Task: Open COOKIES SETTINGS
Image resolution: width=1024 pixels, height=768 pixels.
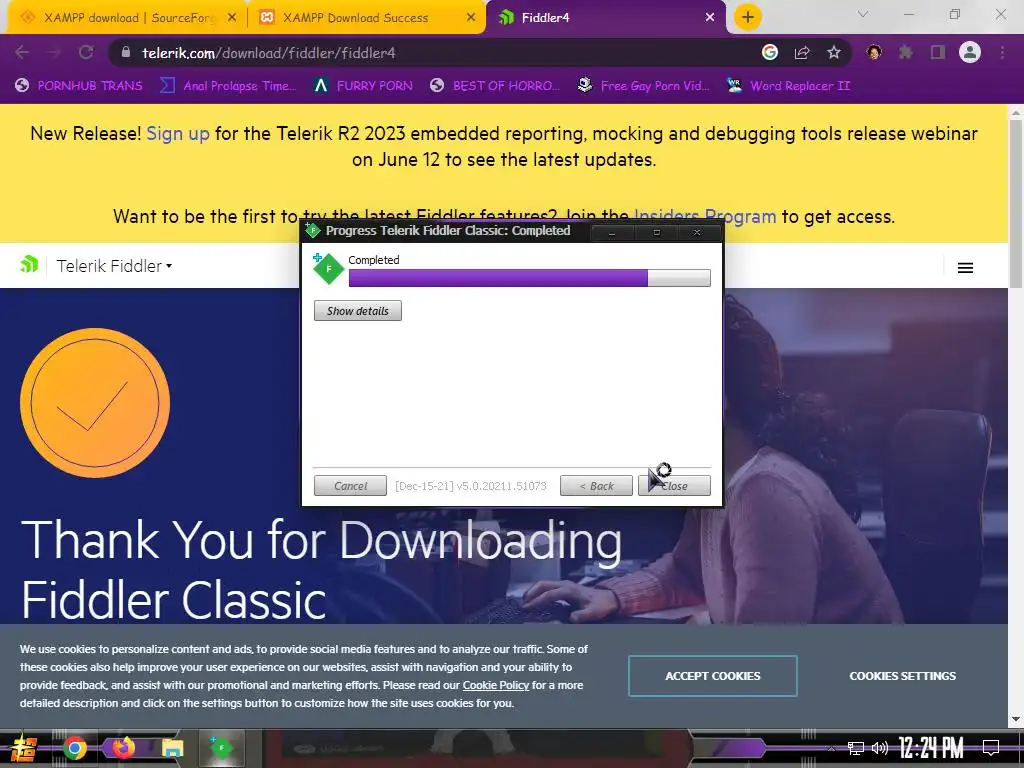Action: [x=903, y=676]
